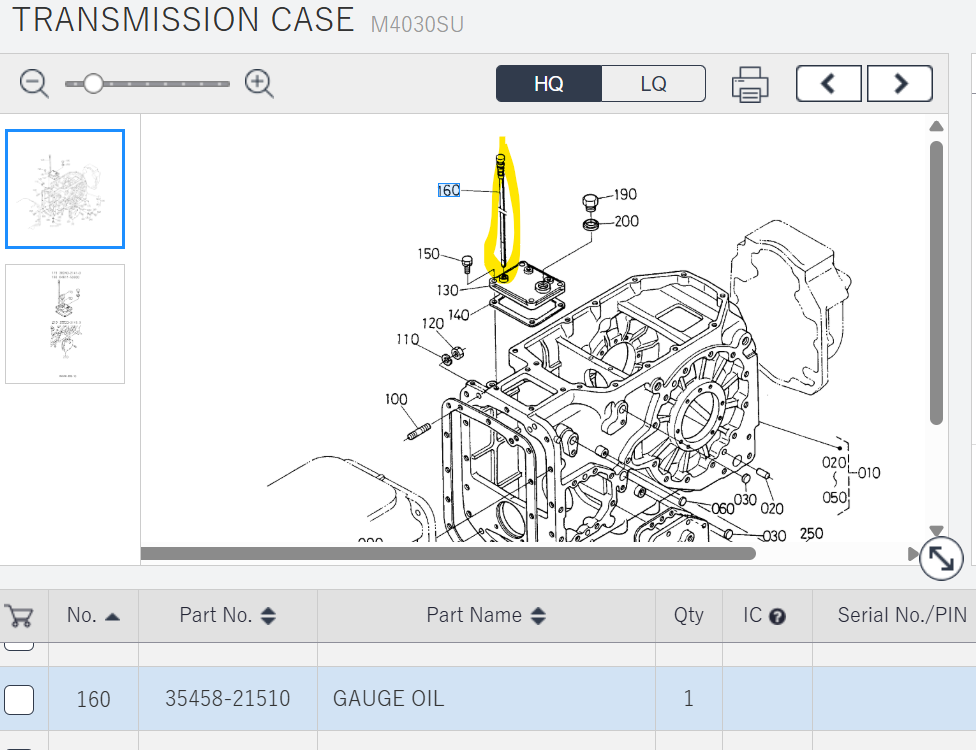
Task: Open the IC help question mark icon
Action: point(777,616)
